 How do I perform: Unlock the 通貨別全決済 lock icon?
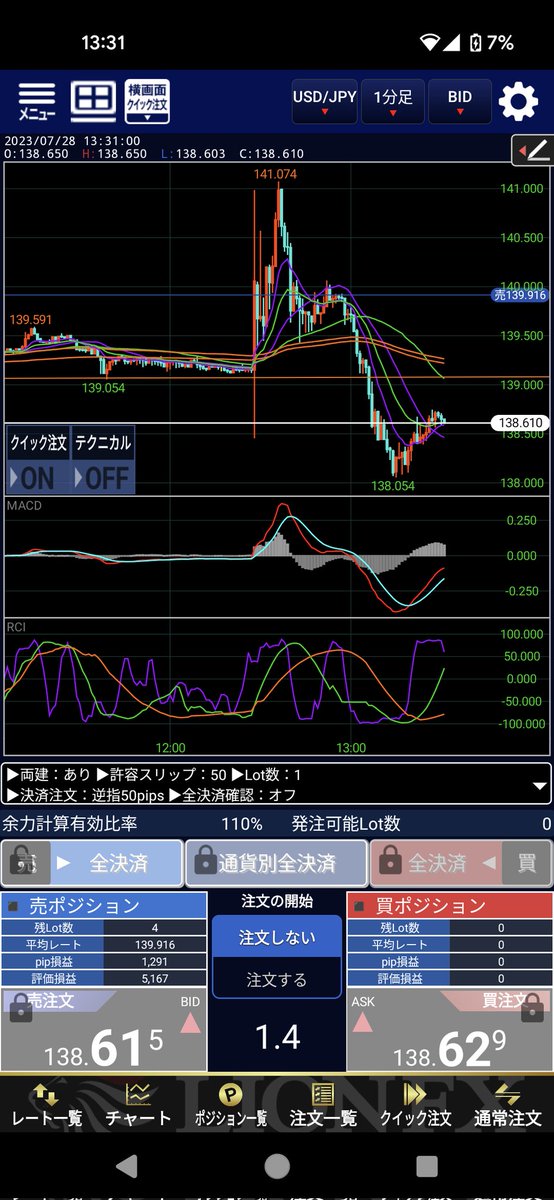205,862
